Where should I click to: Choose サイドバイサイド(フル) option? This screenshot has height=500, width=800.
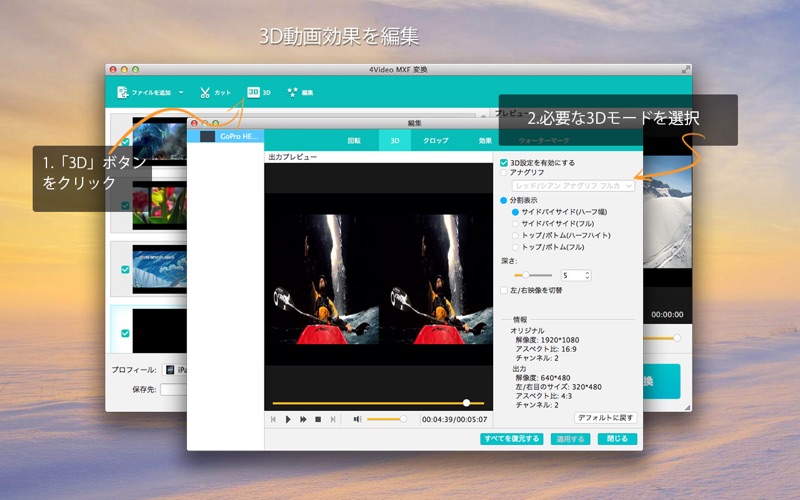(515, 223)
